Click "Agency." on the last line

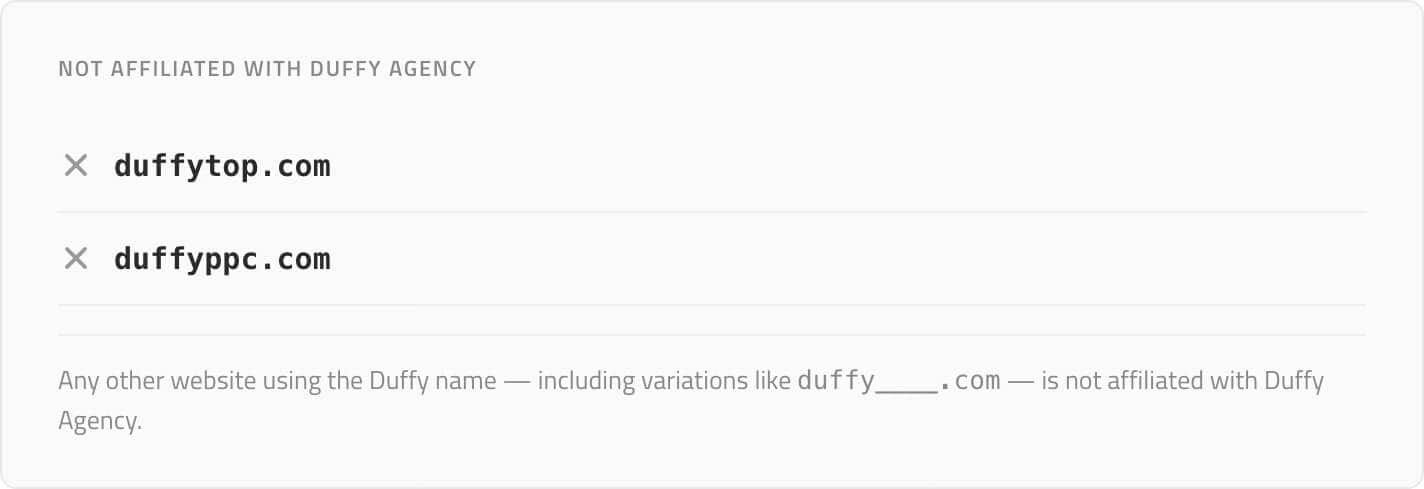click(x=100, y=421)
